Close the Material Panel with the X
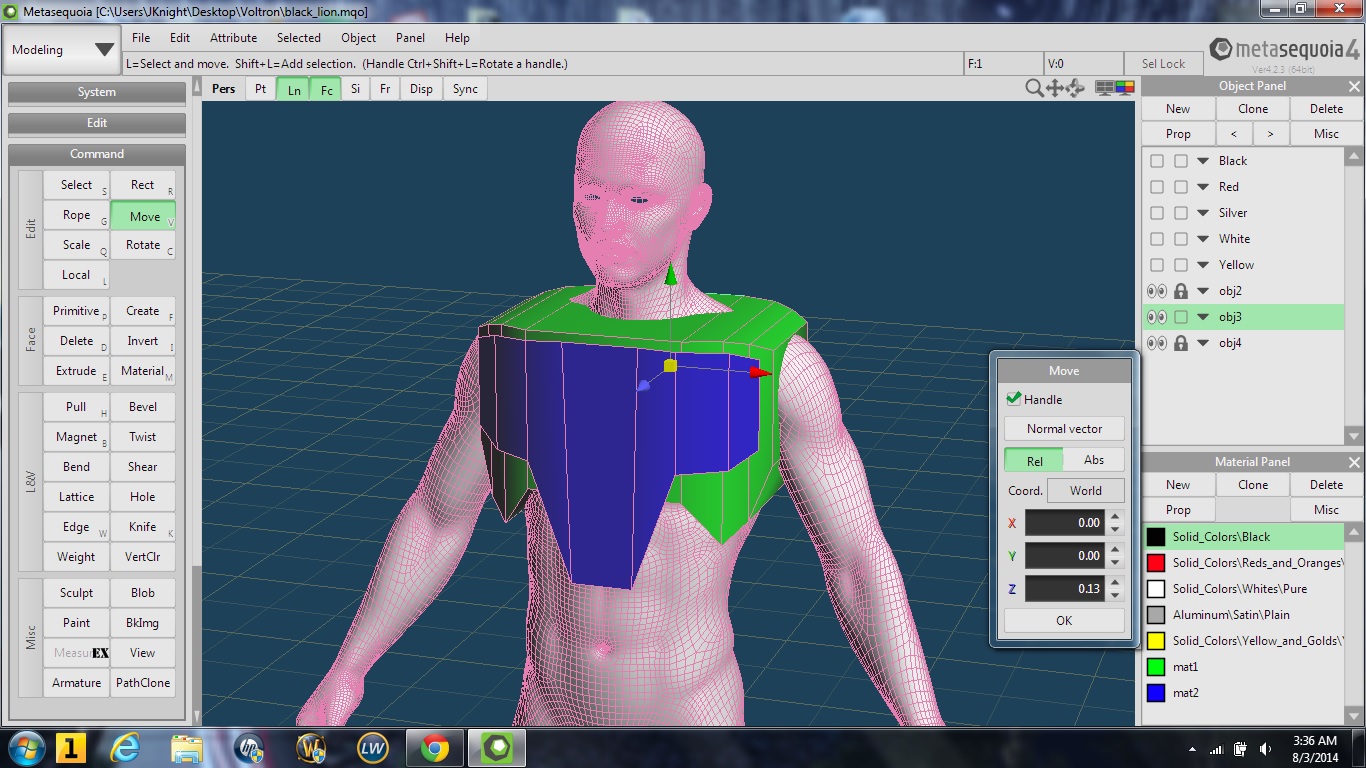This screenshot has width=1366, height=768. pos(1355,462)
